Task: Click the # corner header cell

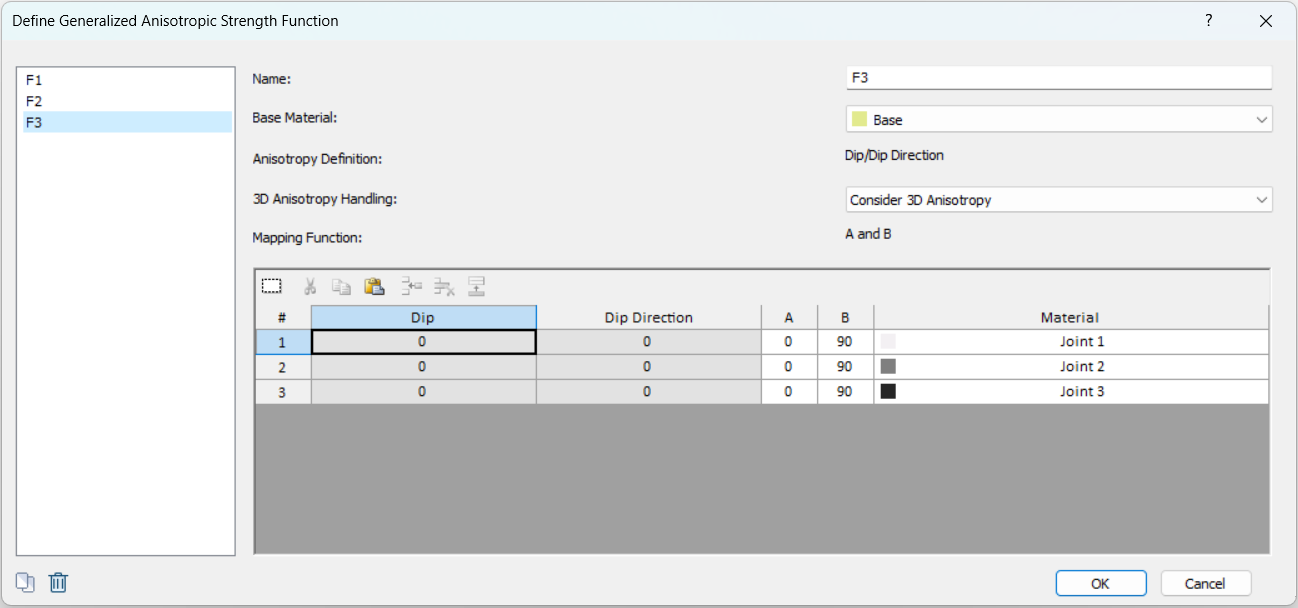Action: pos(282,317)
